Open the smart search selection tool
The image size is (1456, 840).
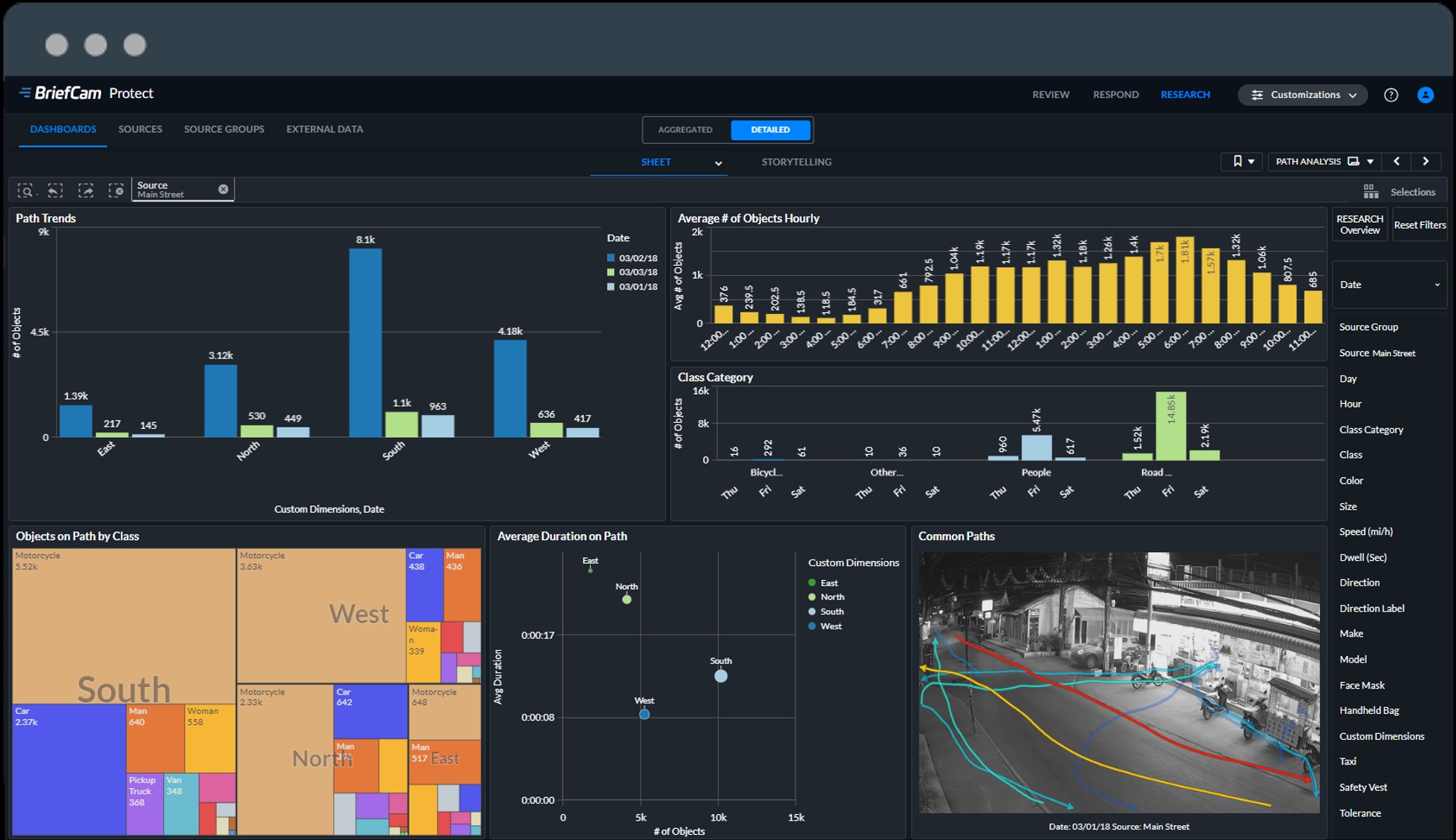click(x=25, y=191)
